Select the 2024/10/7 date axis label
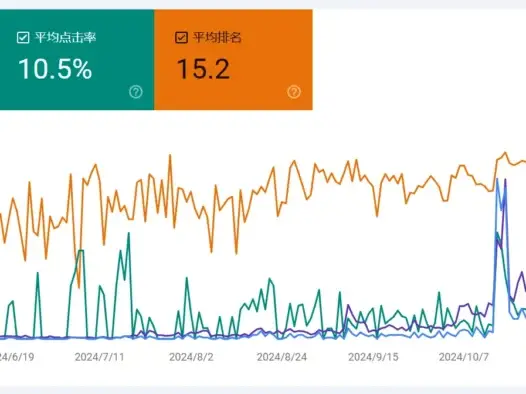 click(464, 357)
